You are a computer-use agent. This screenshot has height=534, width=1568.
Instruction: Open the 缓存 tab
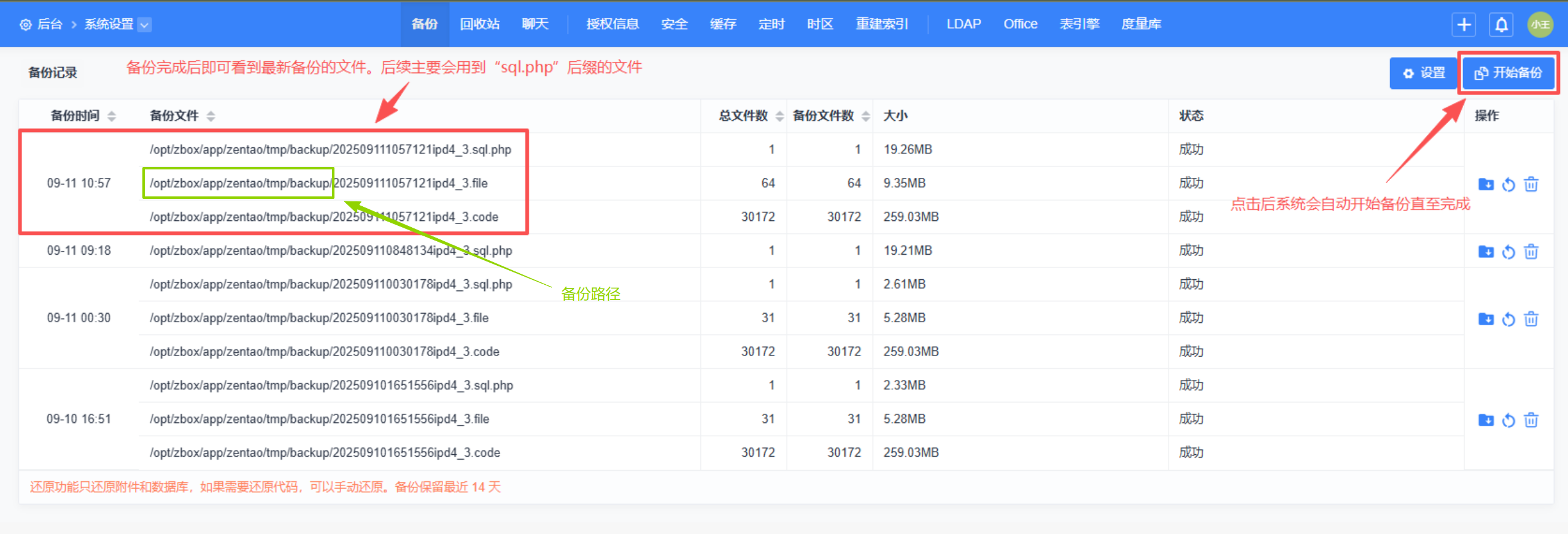(723, 25)
